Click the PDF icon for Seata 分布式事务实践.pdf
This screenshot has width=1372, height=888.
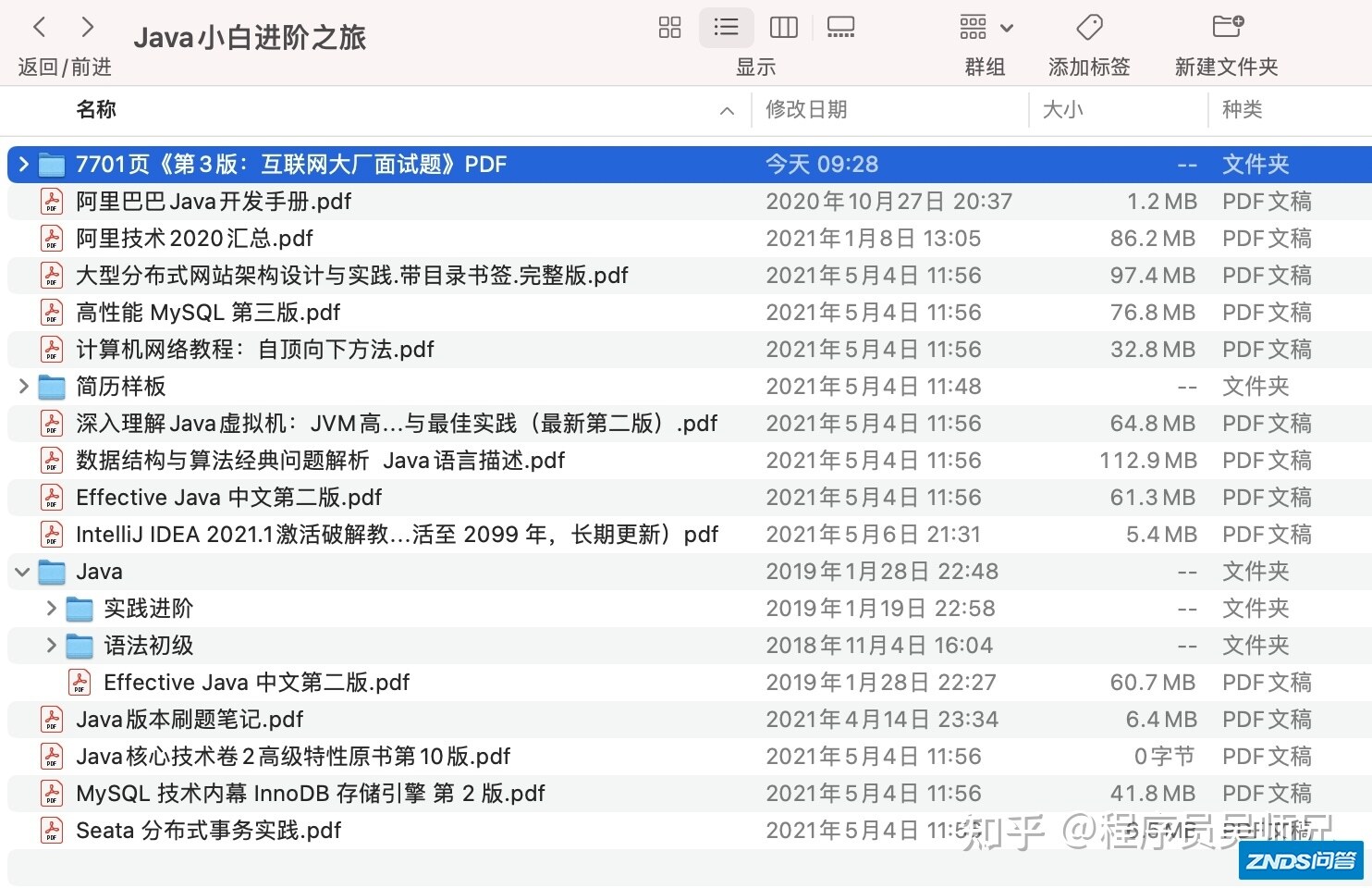[x=52, y=831]
